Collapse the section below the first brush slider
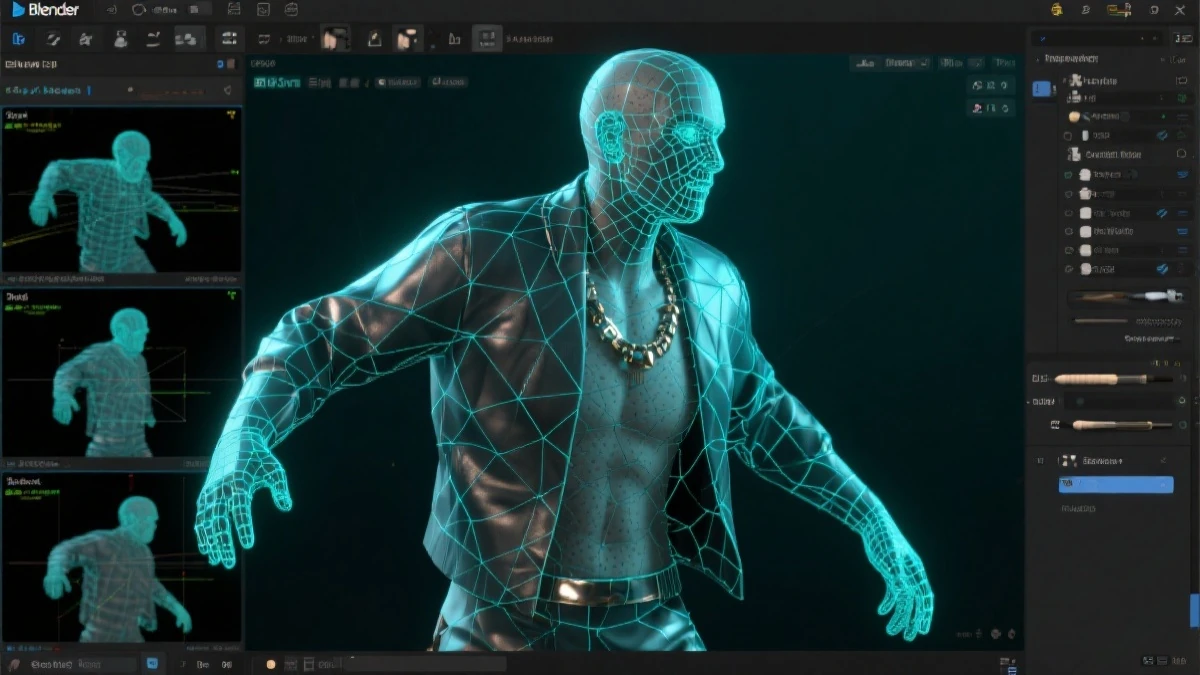 click(1030, 401)
